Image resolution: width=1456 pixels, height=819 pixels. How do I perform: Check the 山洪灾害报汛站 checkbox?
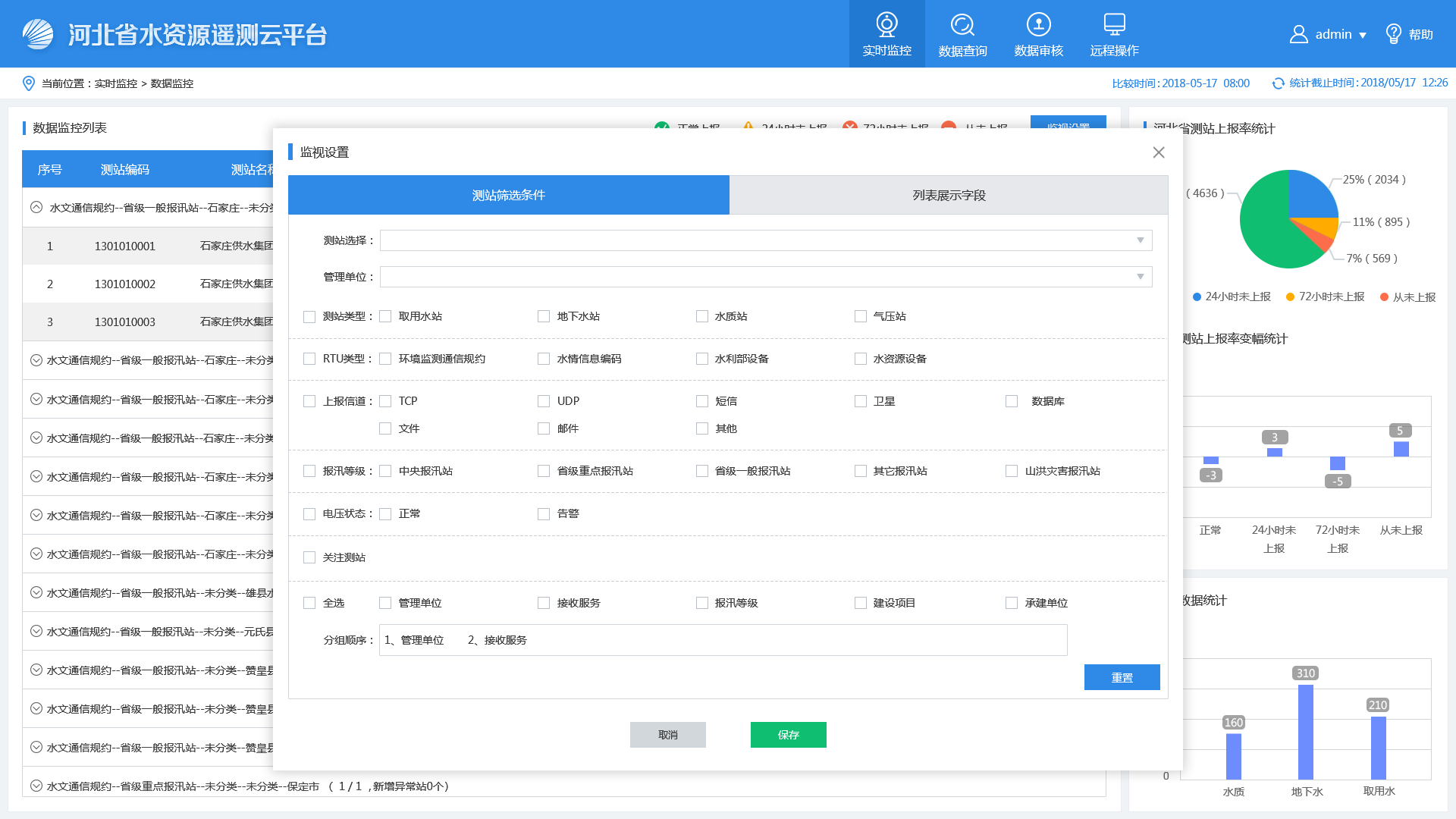(x=1012, y=471)
